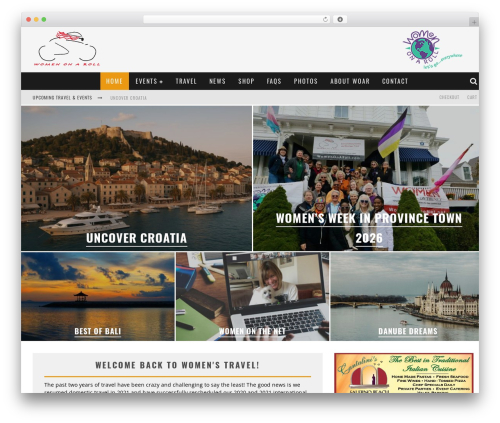Viewport: 500px width, 423px height.
Task: Click the Women on a Roll motorcycle logo
Action: pos(67,49)
